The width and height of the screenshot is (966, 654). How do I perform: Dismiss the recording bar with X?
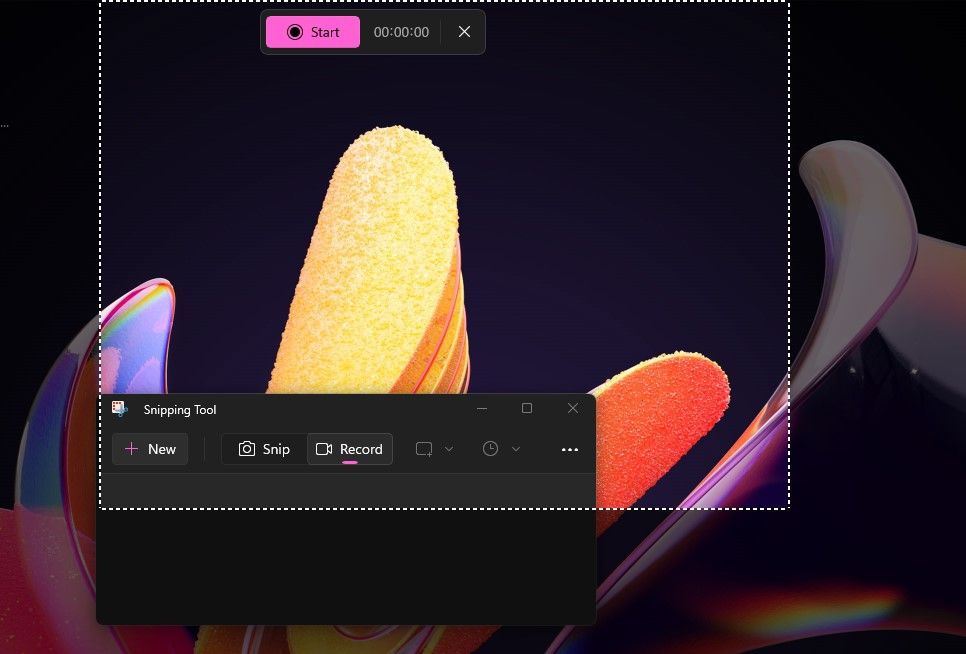coord(464,31)
